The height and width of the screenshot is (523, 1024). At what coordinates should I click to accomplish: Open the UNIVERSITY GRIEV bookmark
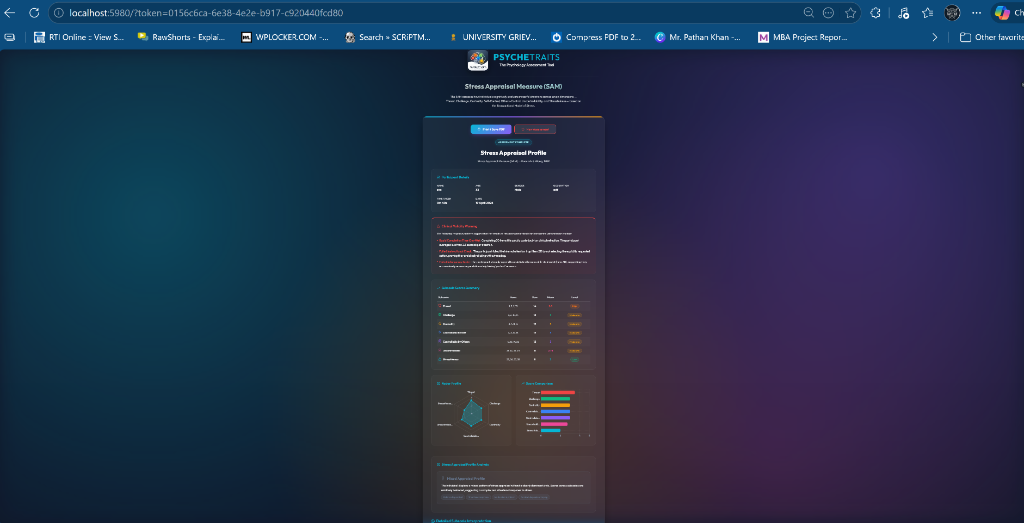pyautogui.click(x=492, y=37)
